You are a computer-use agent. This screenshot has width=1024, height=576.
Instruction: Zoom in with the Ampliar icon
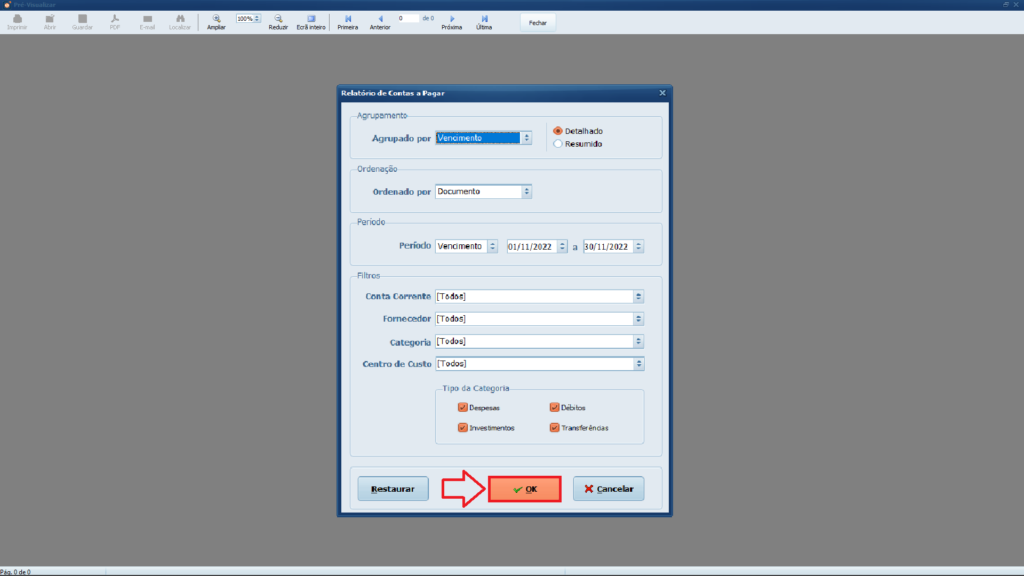pyautogui.click(x=216, y=22)
